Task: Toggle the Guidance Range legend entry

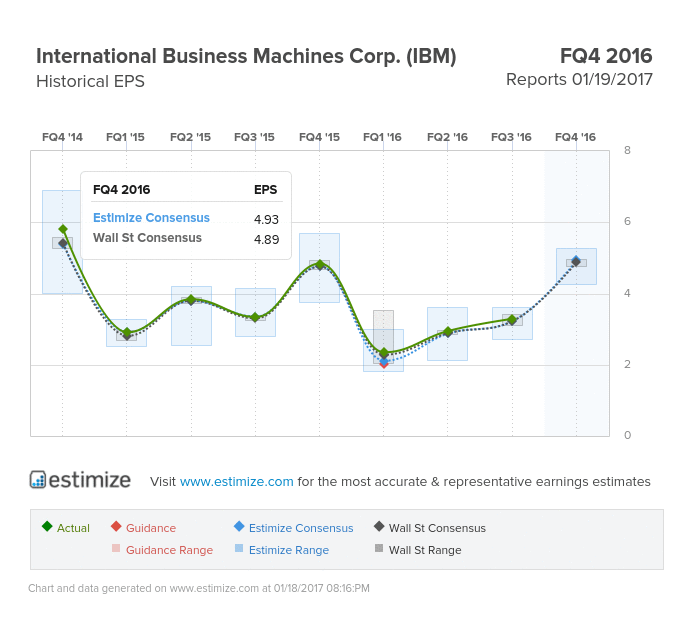Action: coord(163,550)
